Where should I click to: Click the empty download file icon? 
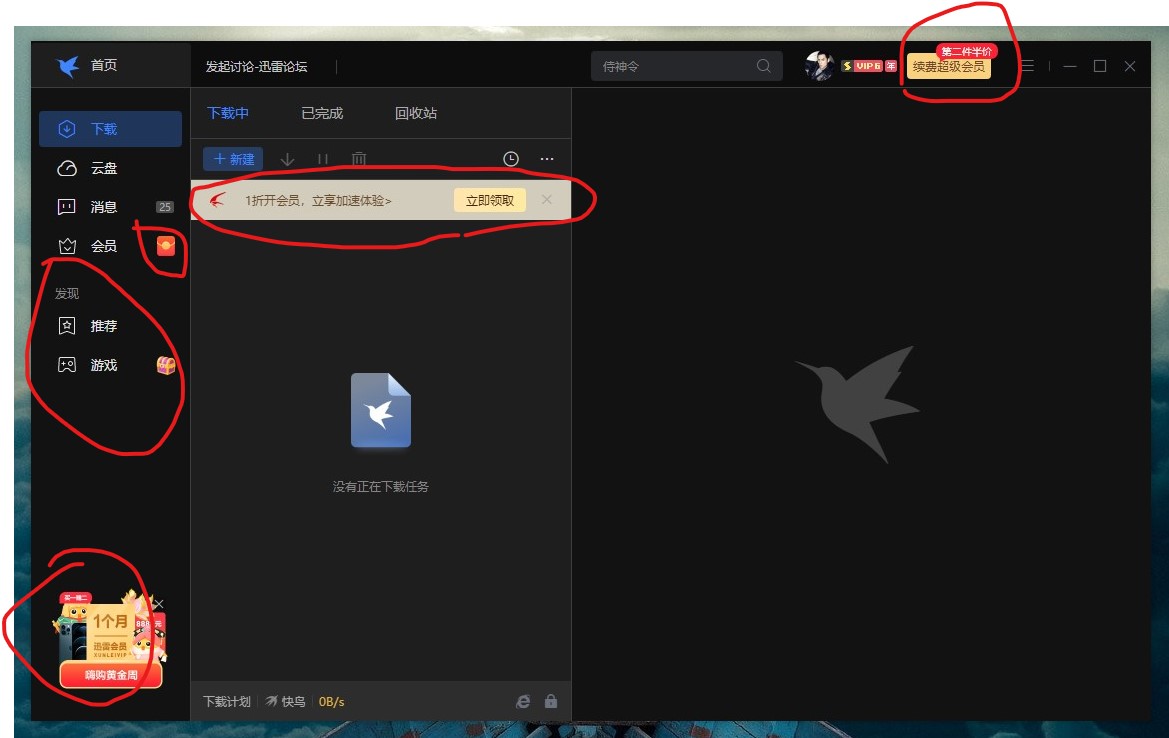(381, 410)
